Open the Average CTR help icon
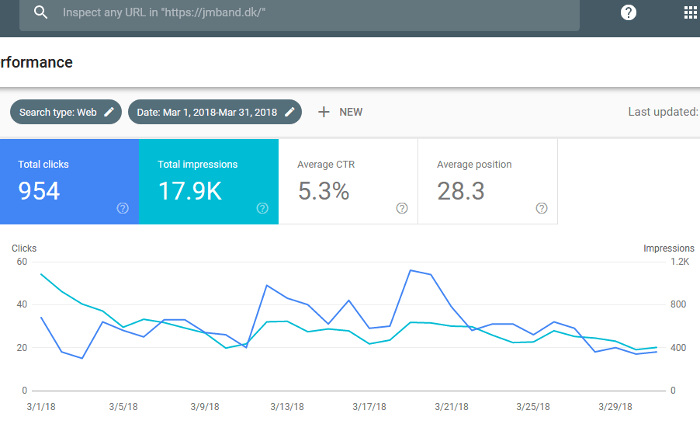The image size is (700, 424). [x=402, y=208]
